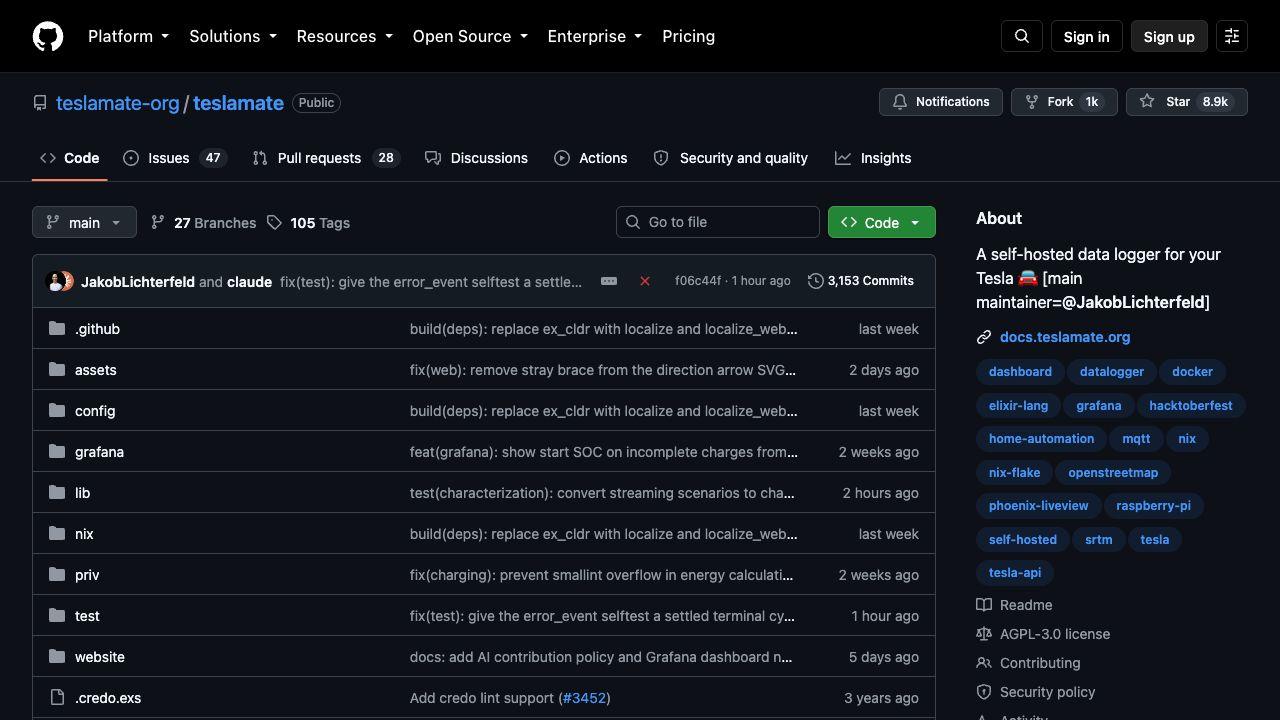Expand the Resources navigation menu
The height and width of the screenshot is (720, 1280).
345,36
